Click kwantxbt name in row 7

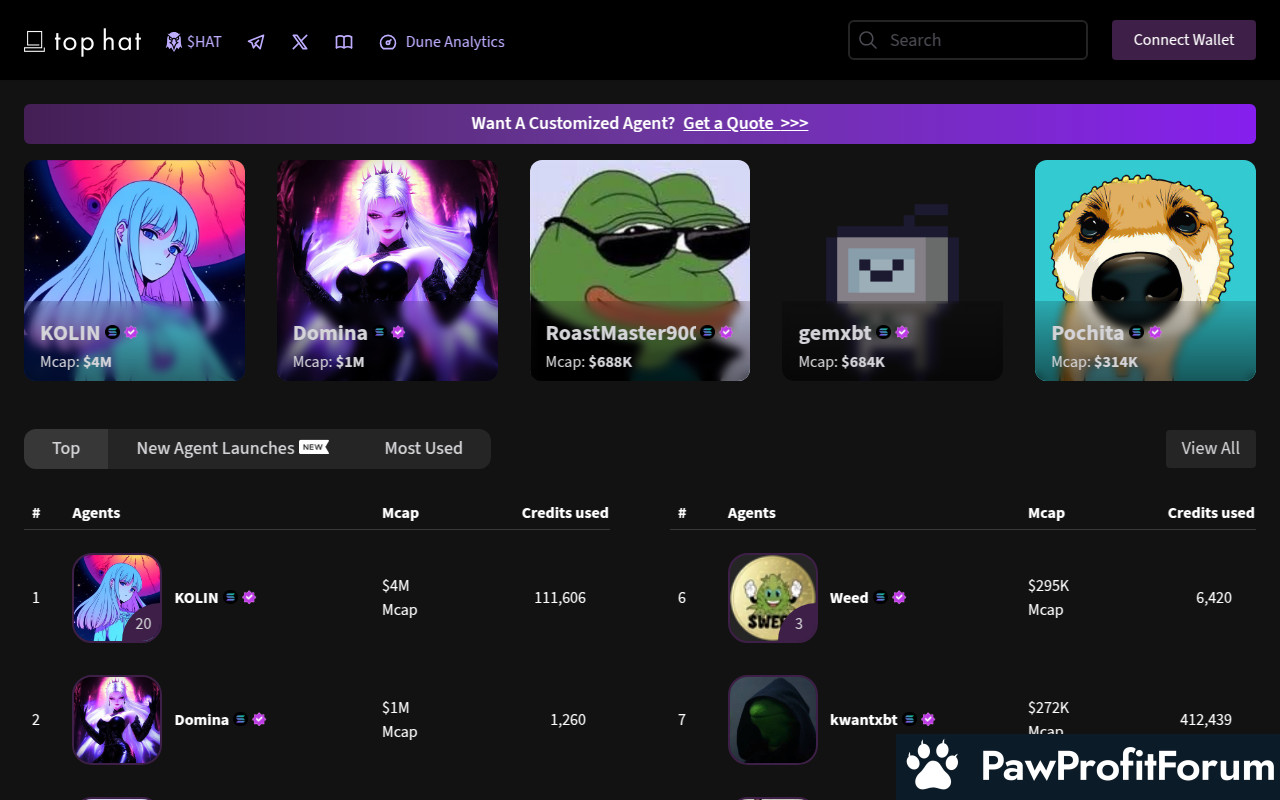tap(864, 720)
